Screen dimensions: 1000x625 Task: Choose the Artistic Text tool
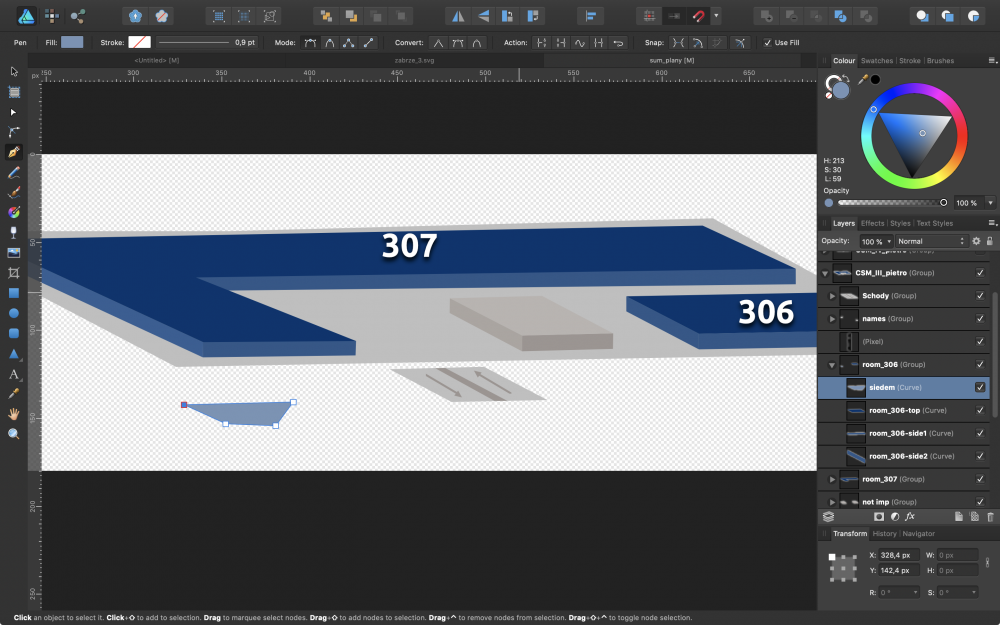14,374
